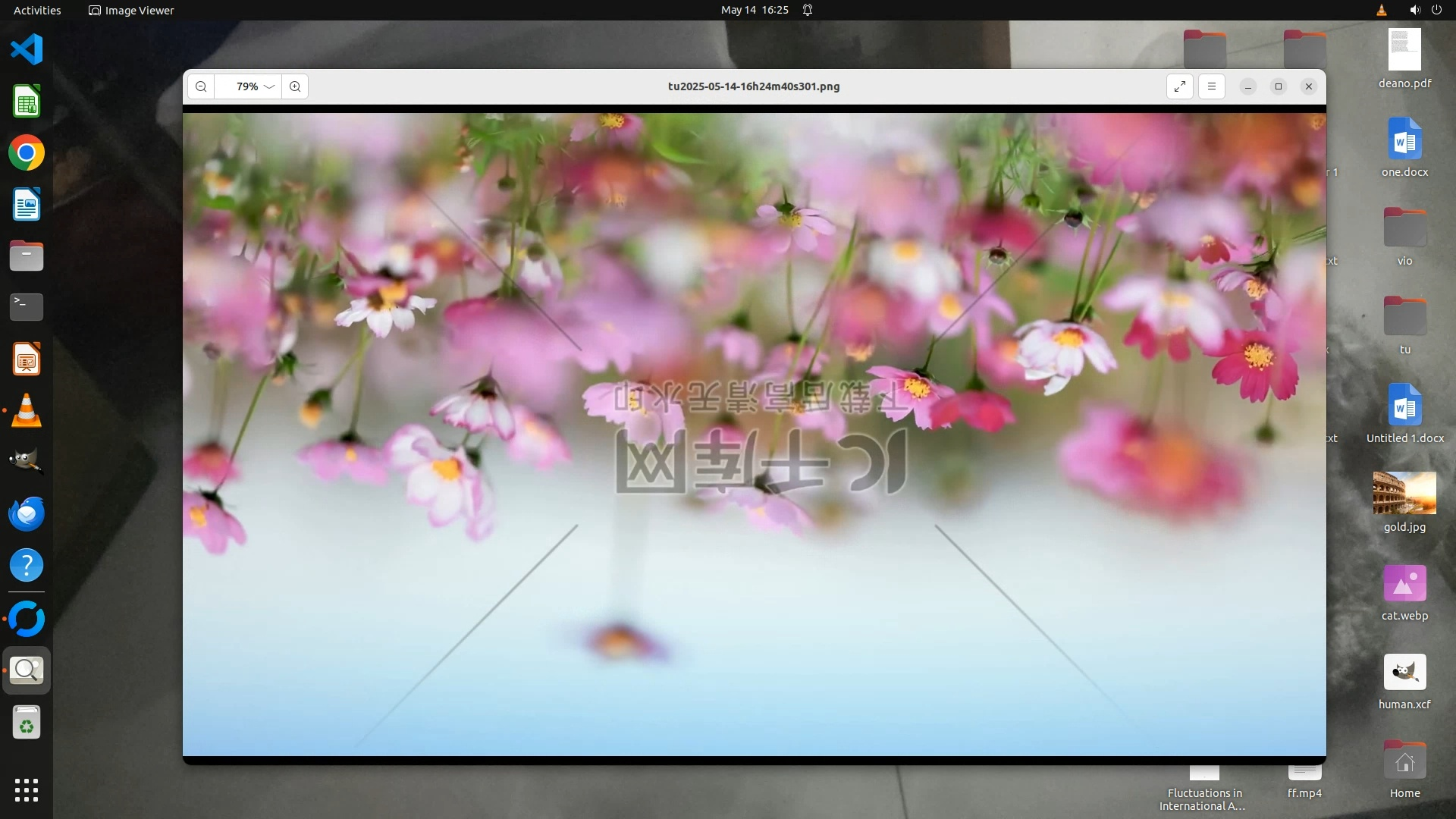Show the applications grid
The height and width of the screenshot is (819, 1456).
click(27, 790)
